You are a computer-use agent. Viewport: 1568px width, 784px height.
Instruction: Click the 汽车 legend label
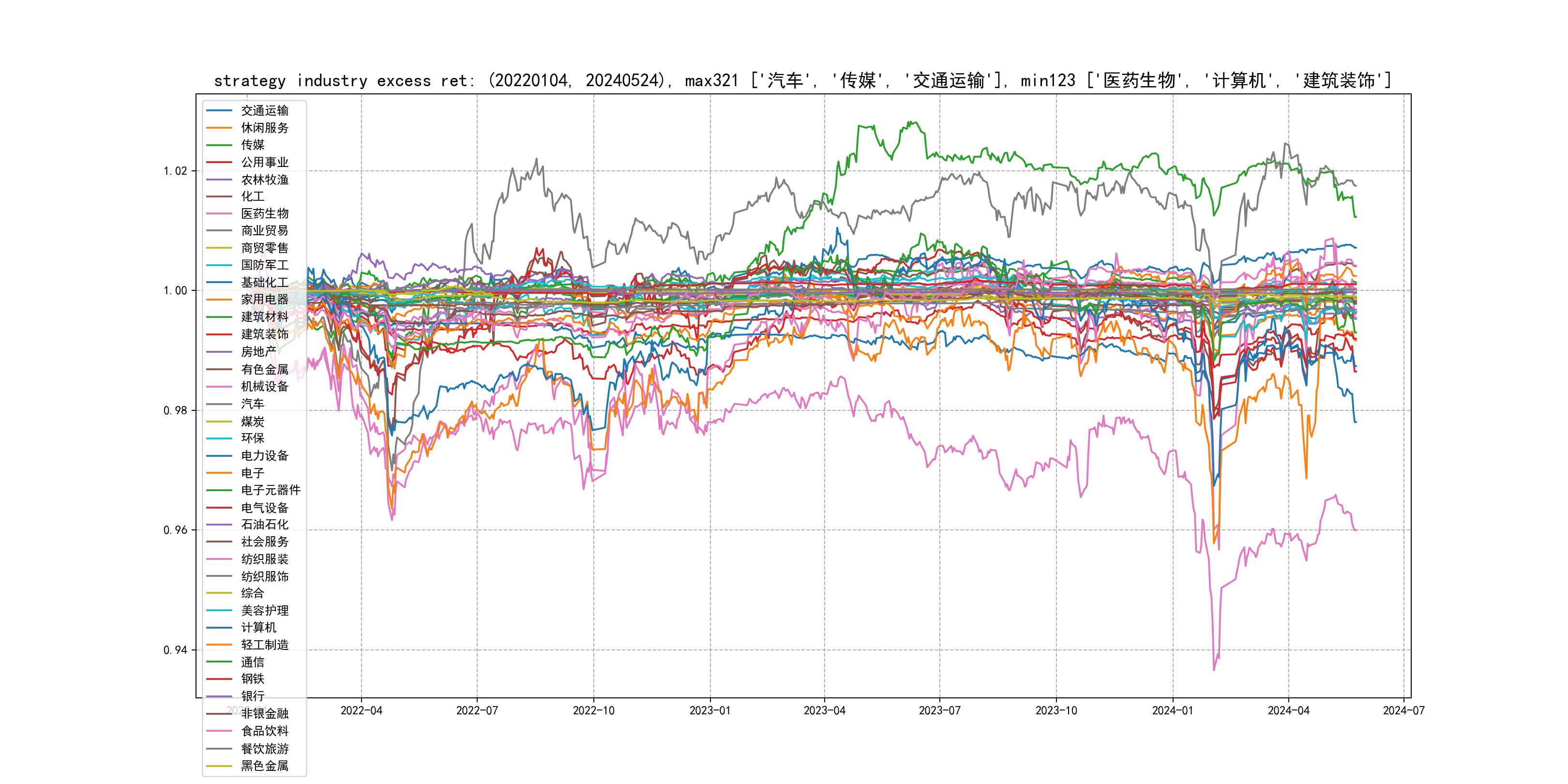click(x=252, y=404)
